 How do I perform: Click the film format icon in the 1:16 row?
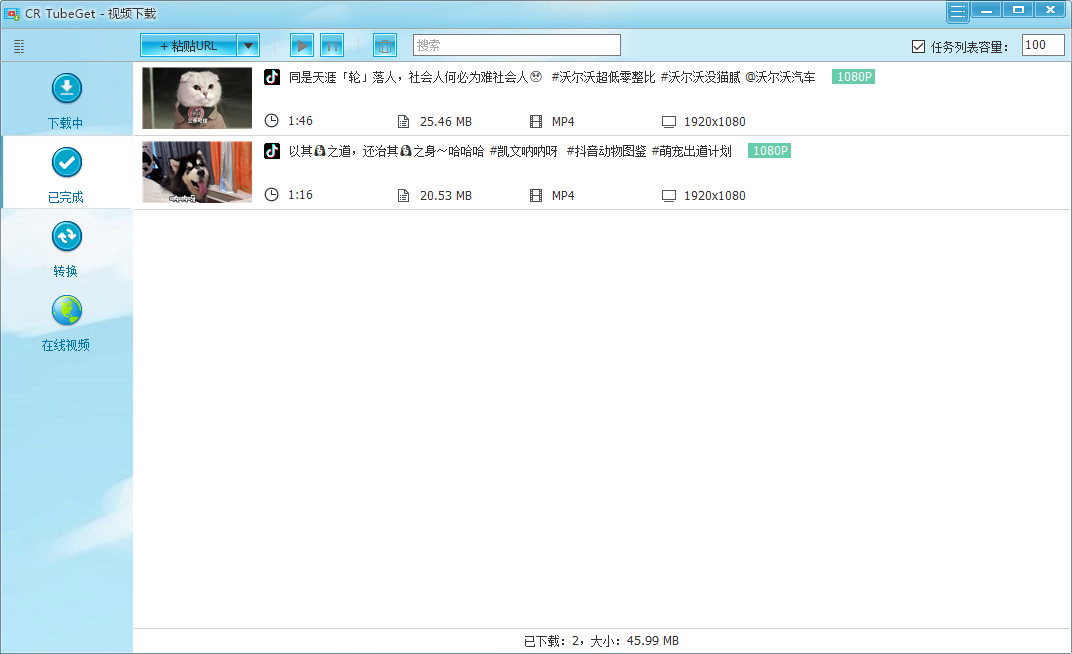(536, 195)
